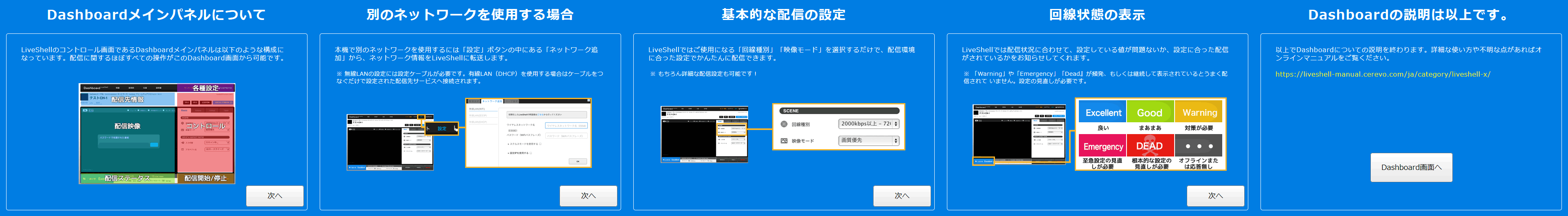Click 次へ in the 別のネットワークを使用する場合 panel
This screenshot has height=216, width=1568.
(588, 196)
